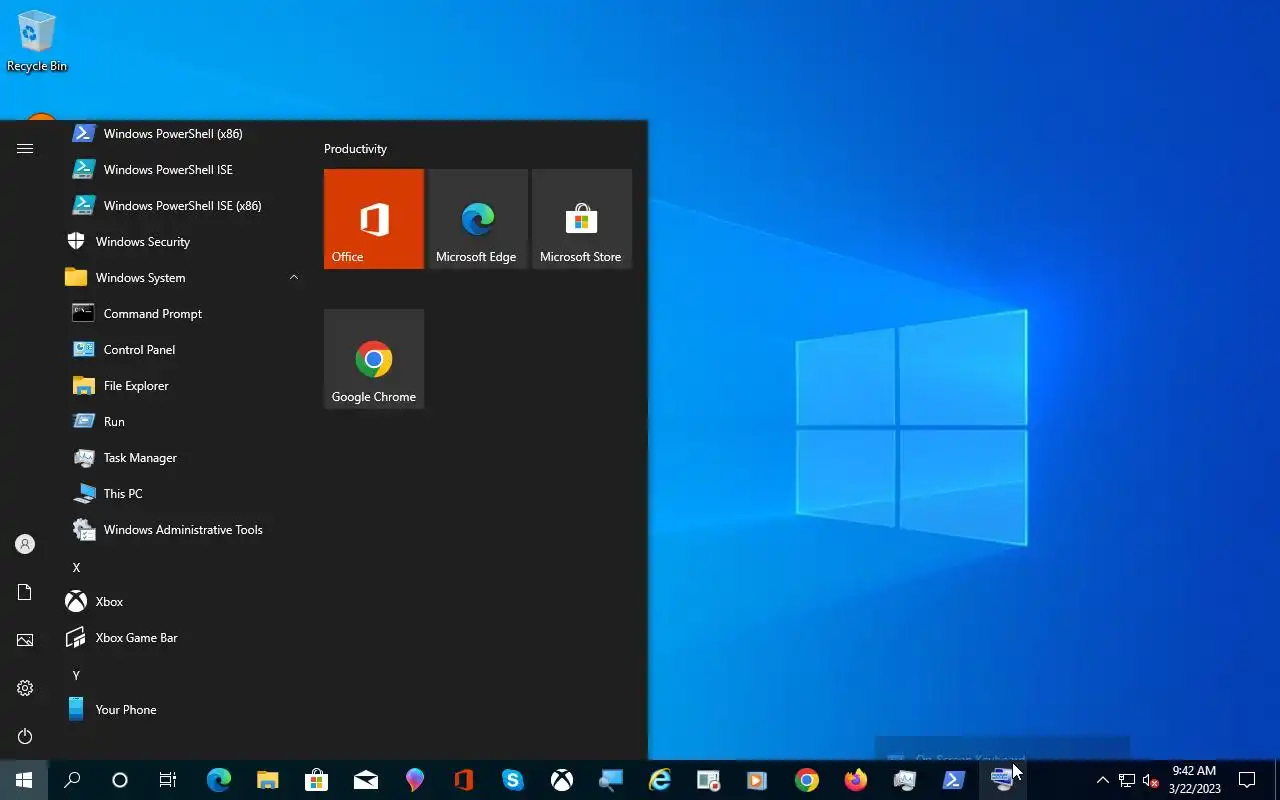Close Start menu with the Windows Start button
1280x800 pixels.
[24, 780]
